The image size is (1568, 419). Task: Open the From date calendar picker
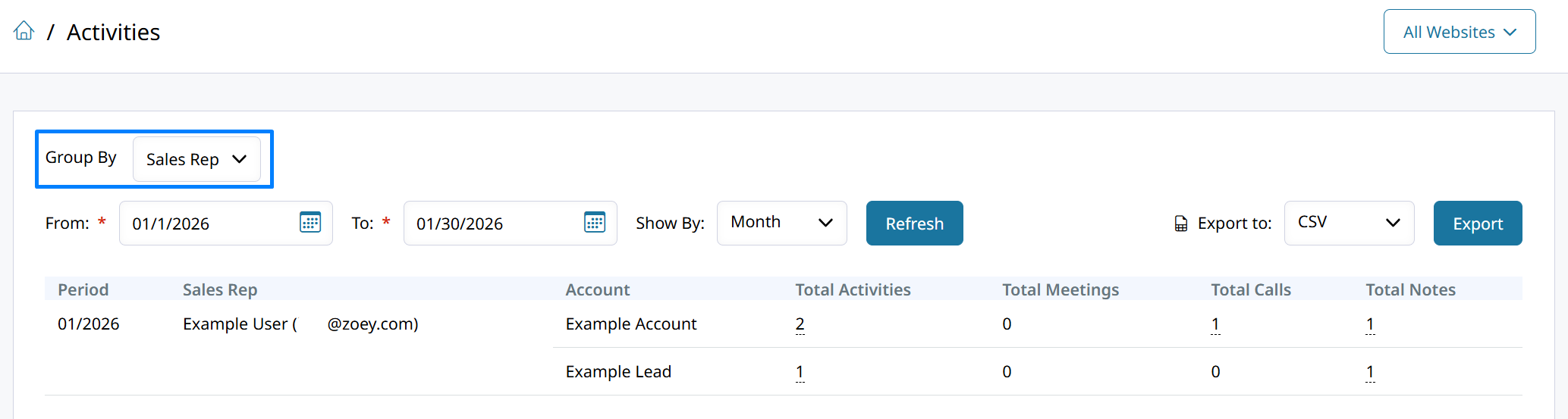pyautogui.click(x=310, y=223)
